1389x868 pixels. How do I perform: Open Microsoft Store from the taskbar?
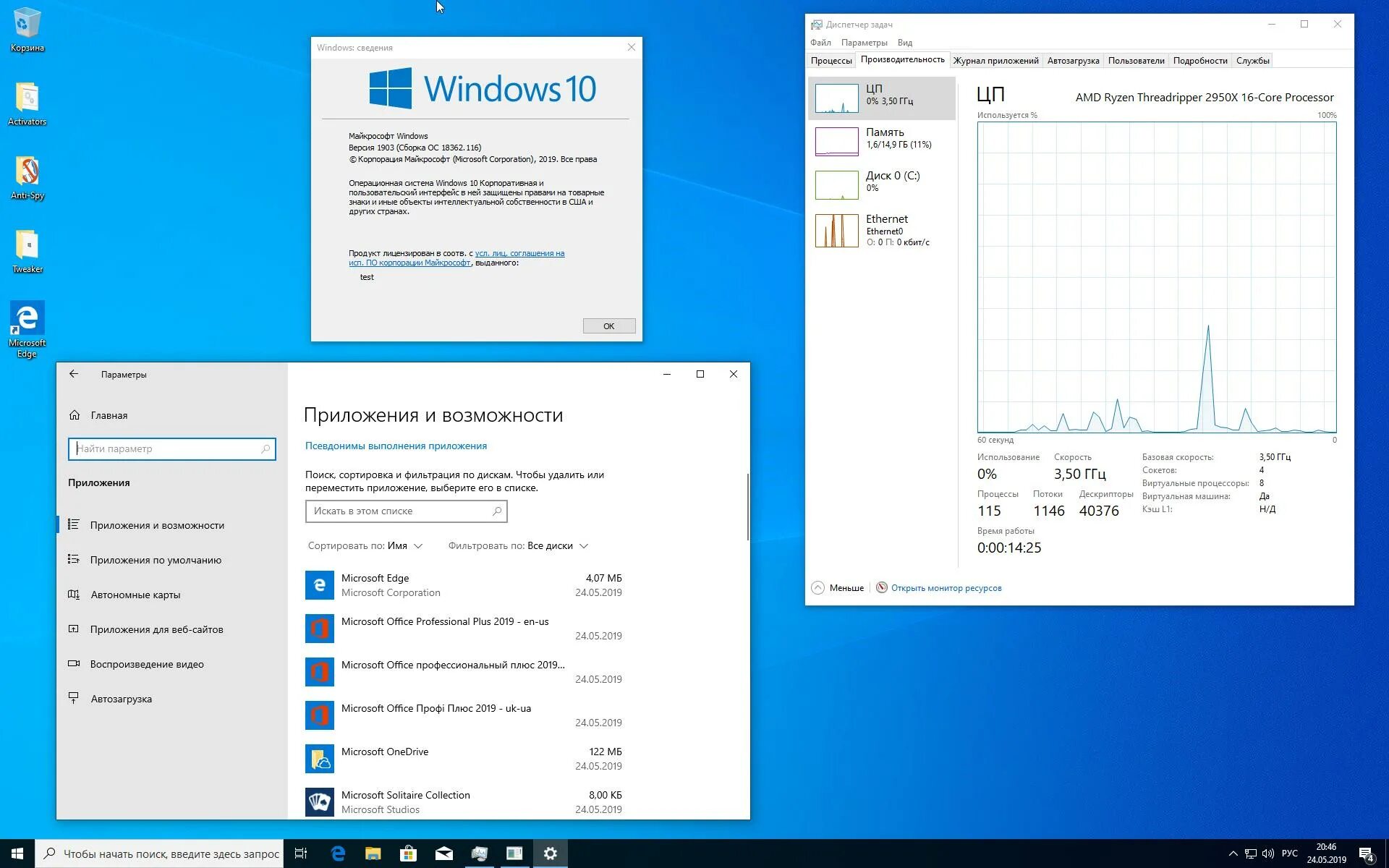pos(408,854)
